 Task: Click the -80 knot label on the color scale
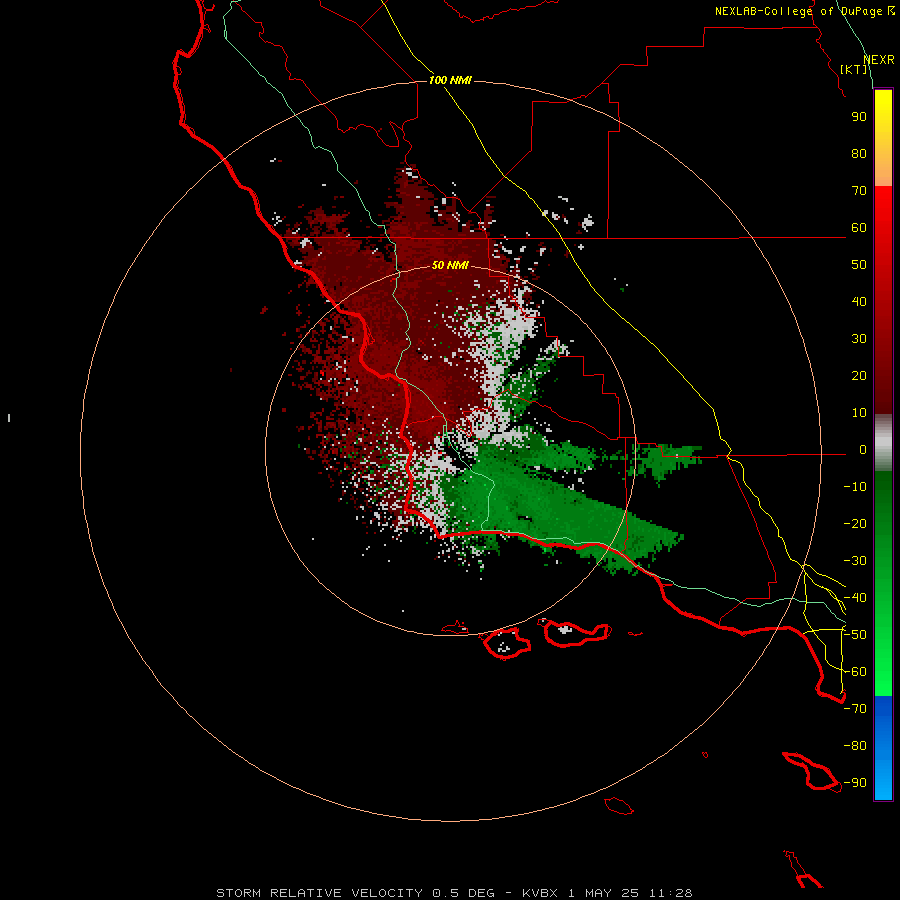855,746
